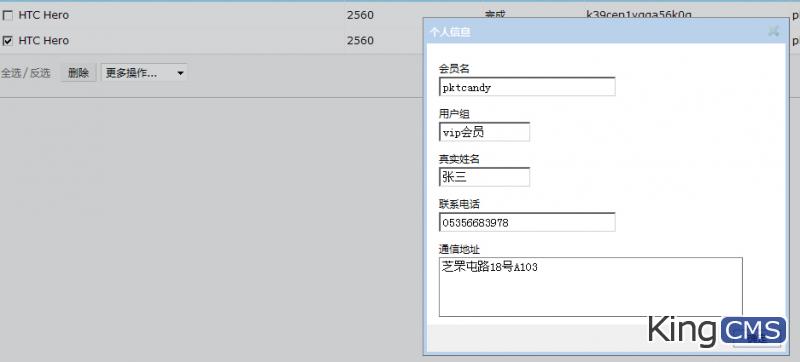Click the 通信地址 address text area
Screen dimensions: 800x362
tap(590, 287)
